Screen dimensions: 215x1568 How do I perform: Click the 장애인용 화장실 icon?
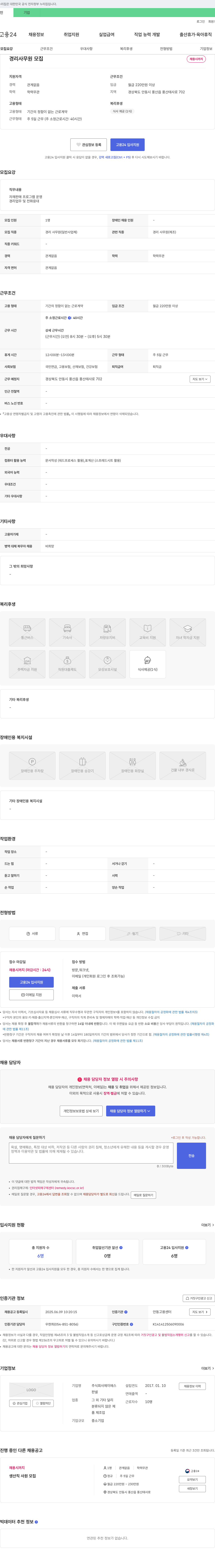pyautogui.click(x=132, y=766)
